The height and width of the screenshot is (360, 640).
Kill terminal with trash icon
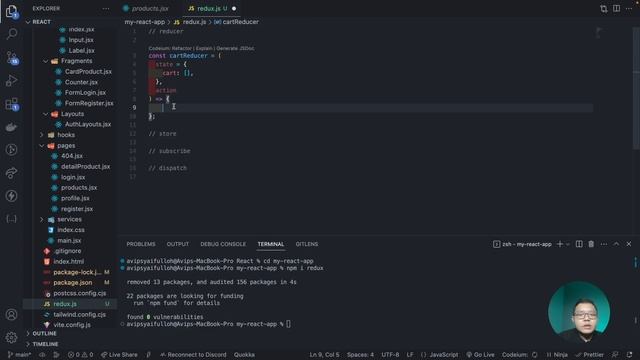pos(591,244)
